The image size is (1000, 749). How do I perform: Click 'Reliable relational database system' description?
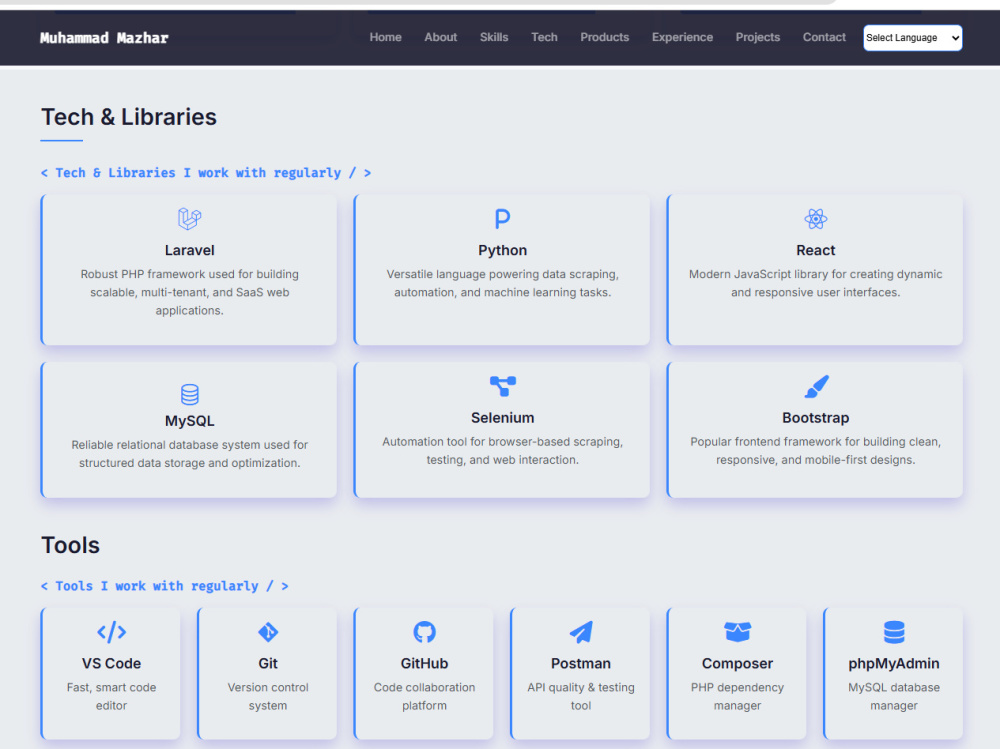click(x=189, y=454)
